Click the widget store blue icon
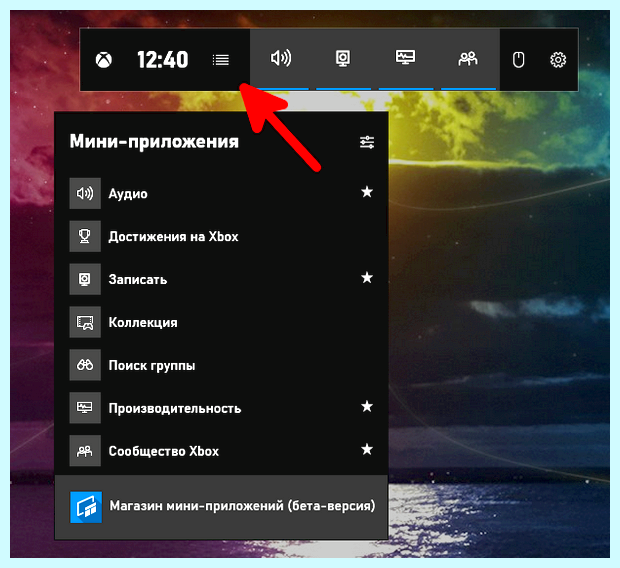Image resolution: width=620 pixels, height=568 pixels. 86,507
